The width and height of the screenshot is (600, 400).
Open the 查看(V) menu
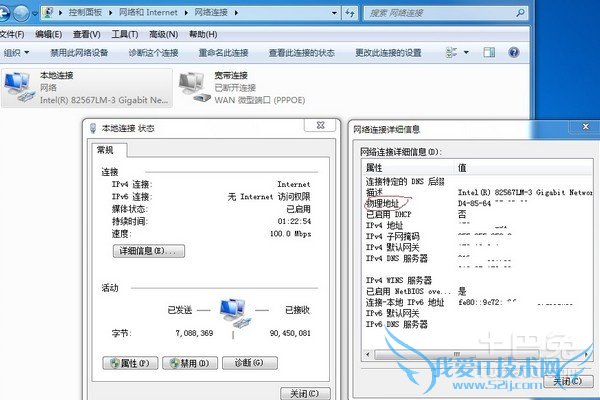[x=86, y=34]
